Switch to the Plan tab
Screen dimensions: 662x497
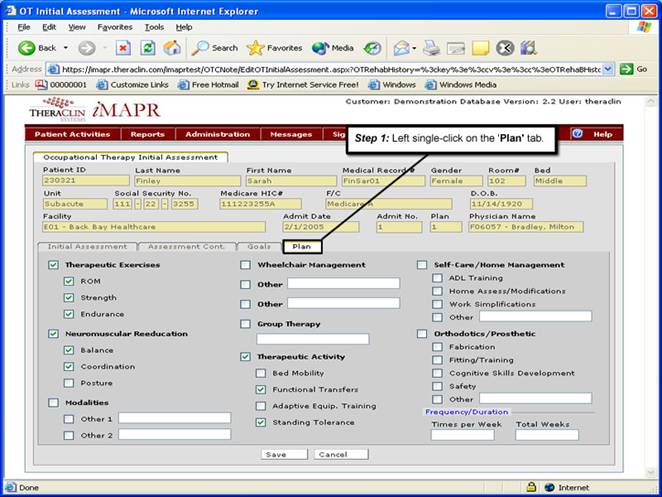[x=301, y=246]
